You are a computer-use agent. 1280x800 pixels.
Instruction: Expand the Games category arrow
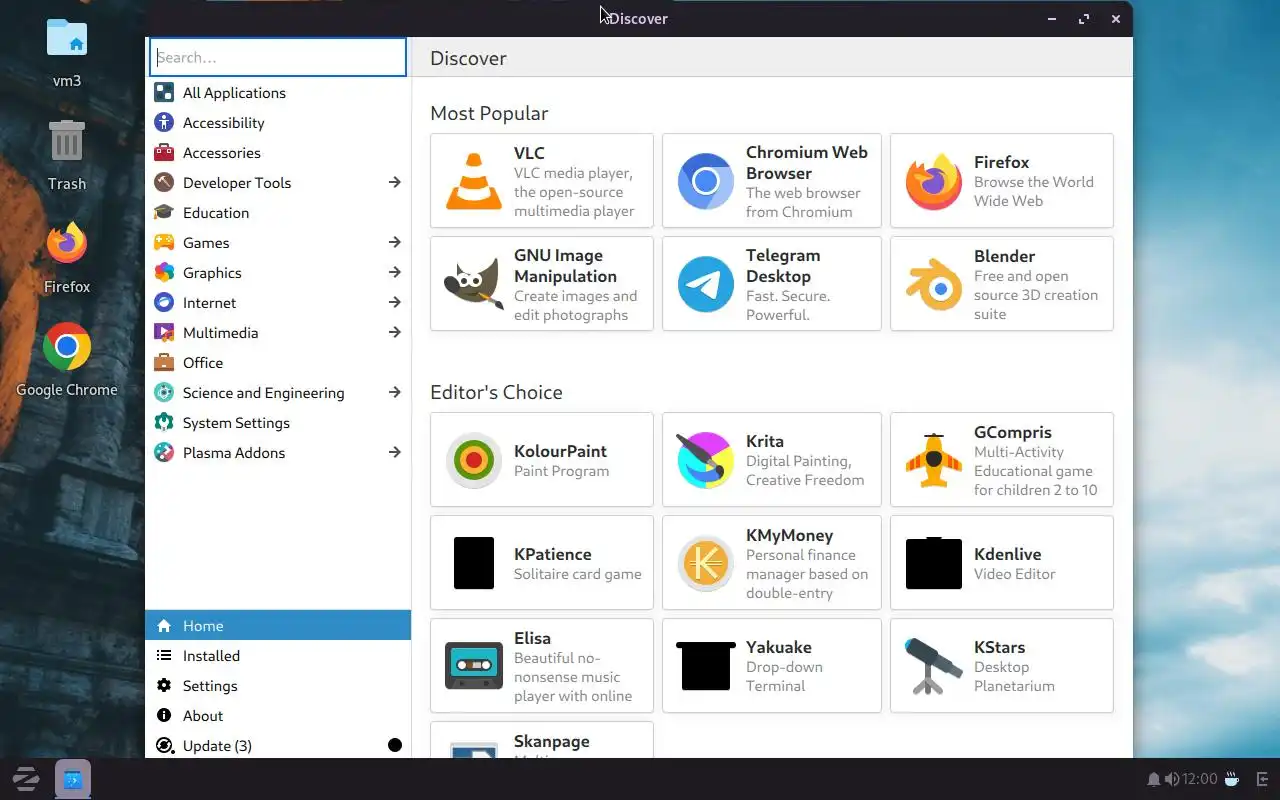coord(395,242)
